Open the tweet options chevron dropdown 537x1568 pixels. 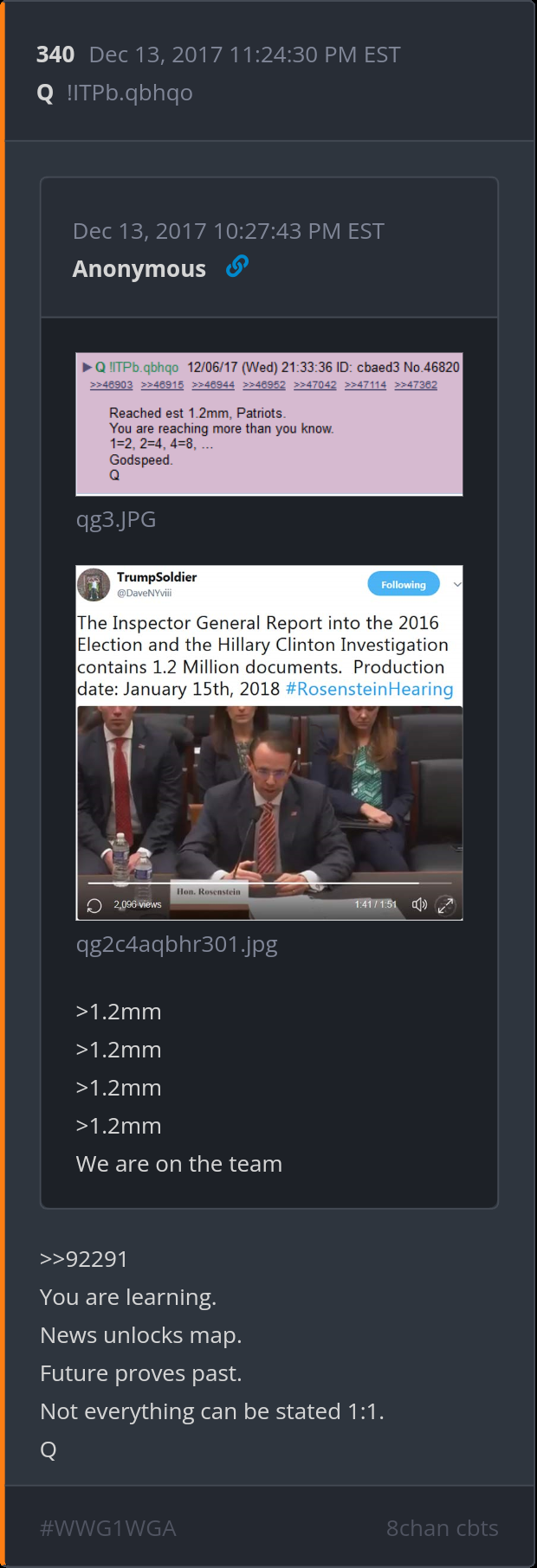(x=457, y=584)
